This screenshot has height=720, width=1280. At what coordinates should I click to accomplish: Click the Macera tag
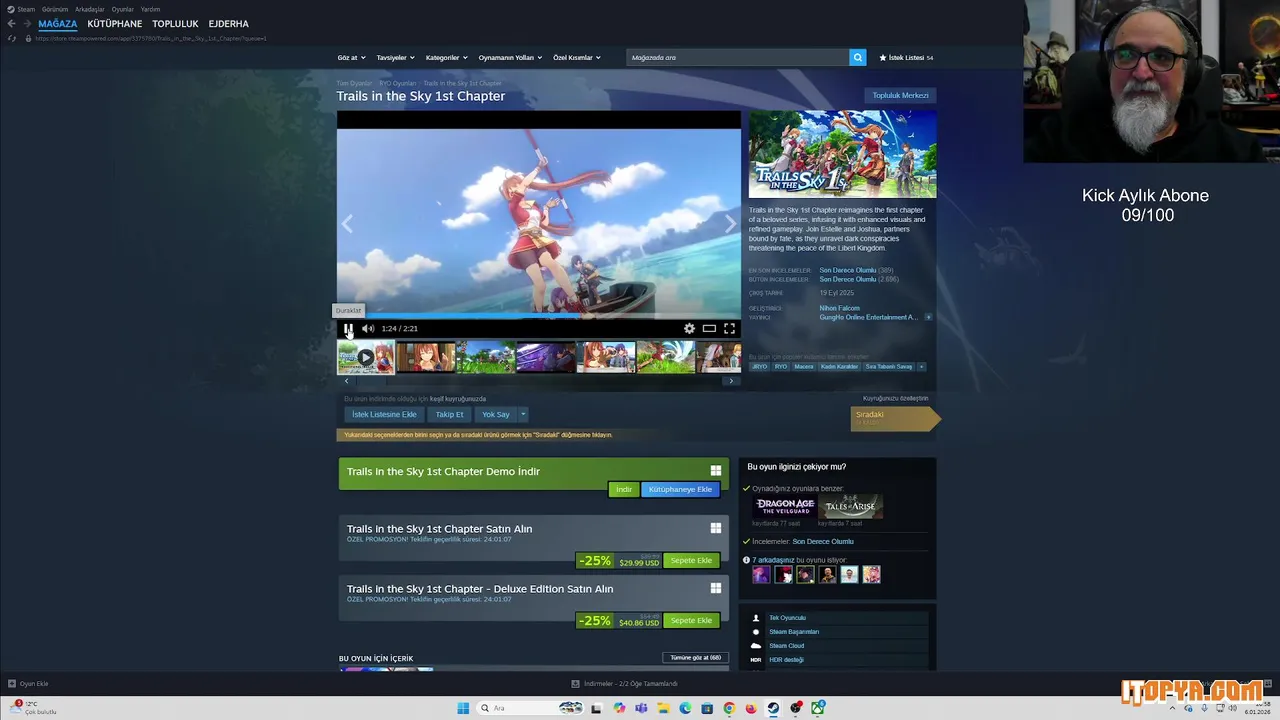tap(804, 366)
